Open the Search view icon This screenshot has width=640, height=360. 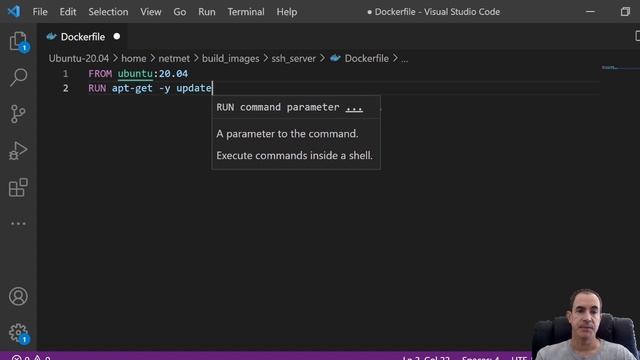tap(18, 77)
